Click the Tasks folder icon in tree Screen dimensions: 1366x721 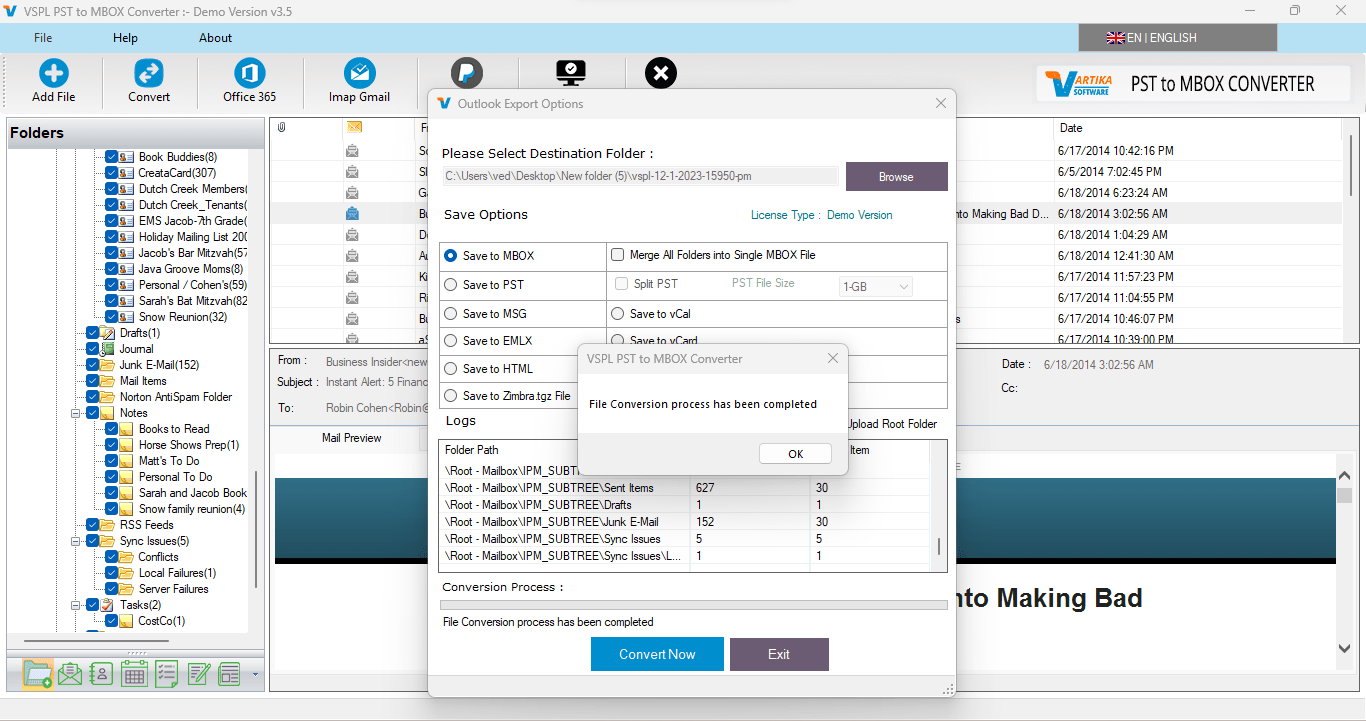click(108, 605)
